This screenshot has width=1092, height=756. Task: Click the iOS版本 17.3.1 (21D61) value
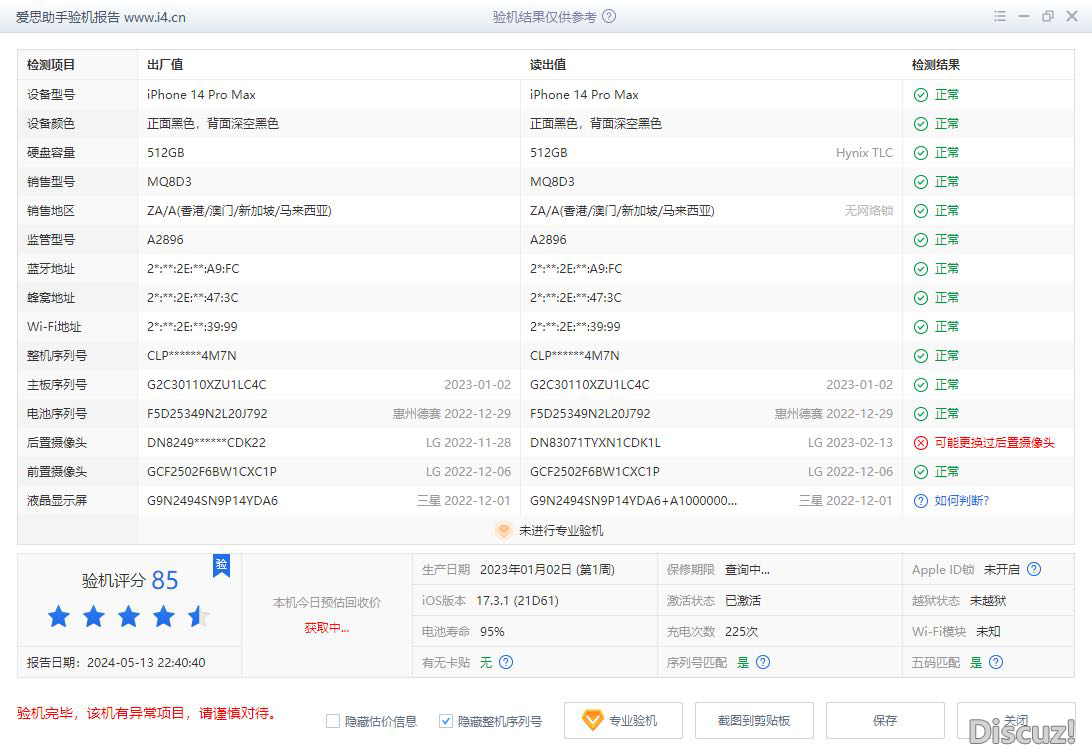[x=517, y=601]
